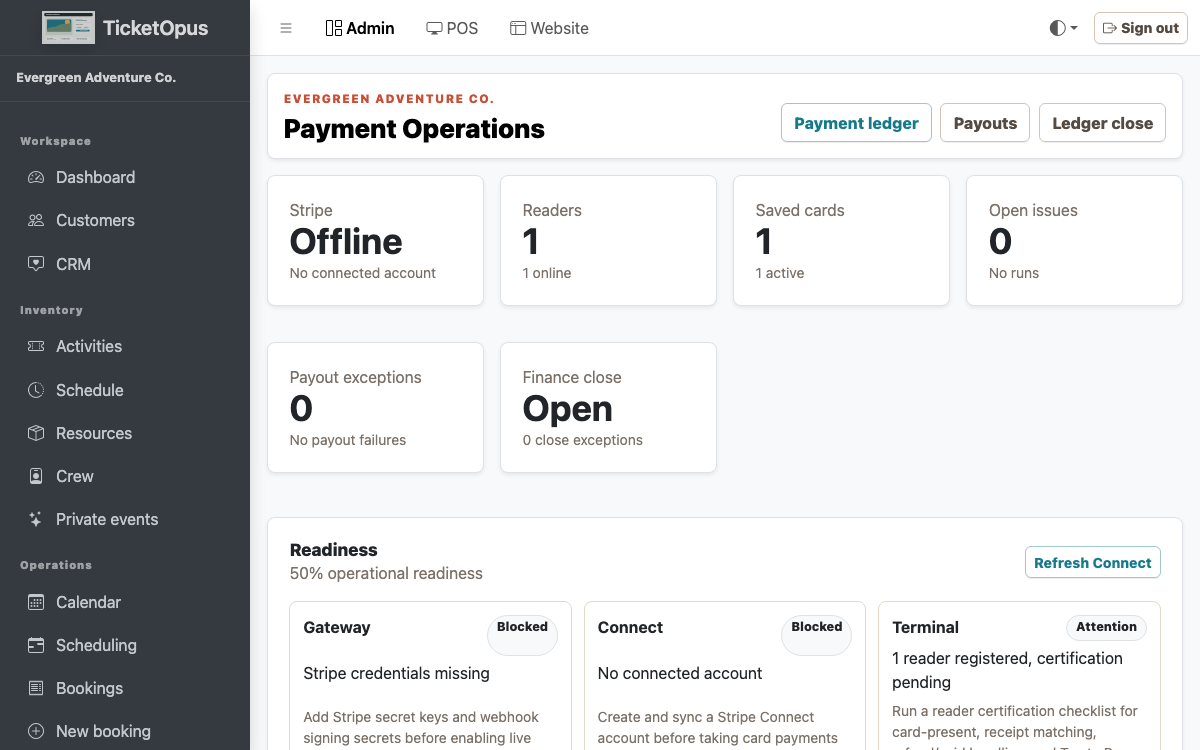Click the Admin tab layout icon
1200x750 pixels.
tap(334, 28)
